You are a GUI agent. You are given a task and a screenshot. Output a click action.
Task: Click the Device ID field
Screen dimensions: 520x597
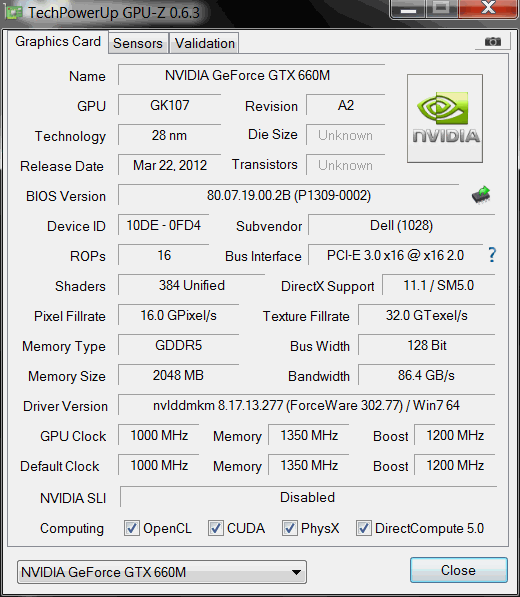pyautogui.click(x=163, y=225)
